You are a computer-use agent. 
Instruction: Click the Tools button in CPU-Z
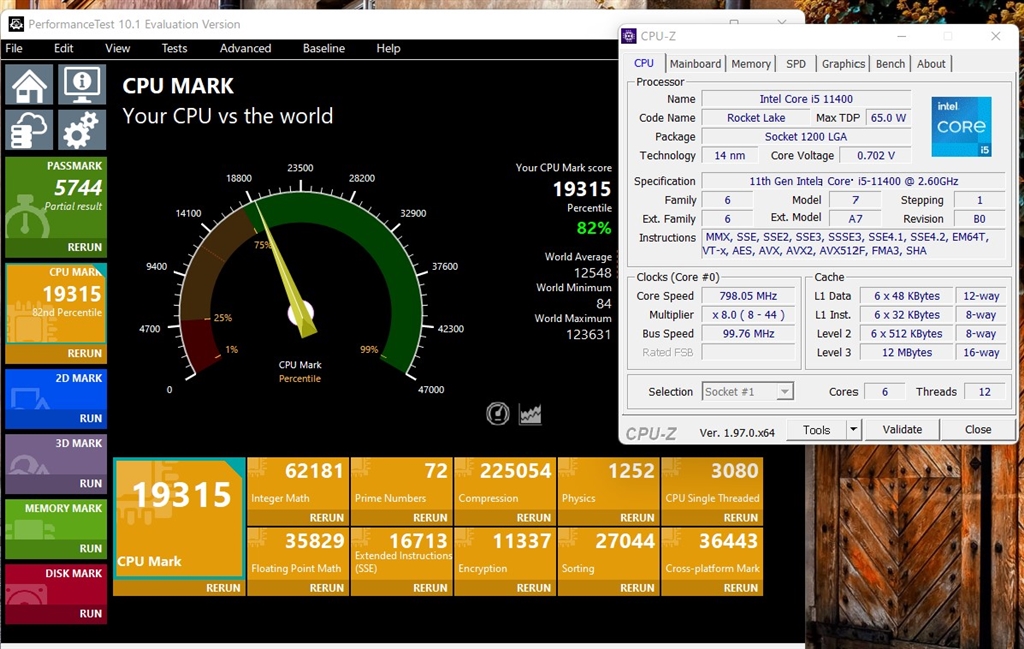[816, 430]
